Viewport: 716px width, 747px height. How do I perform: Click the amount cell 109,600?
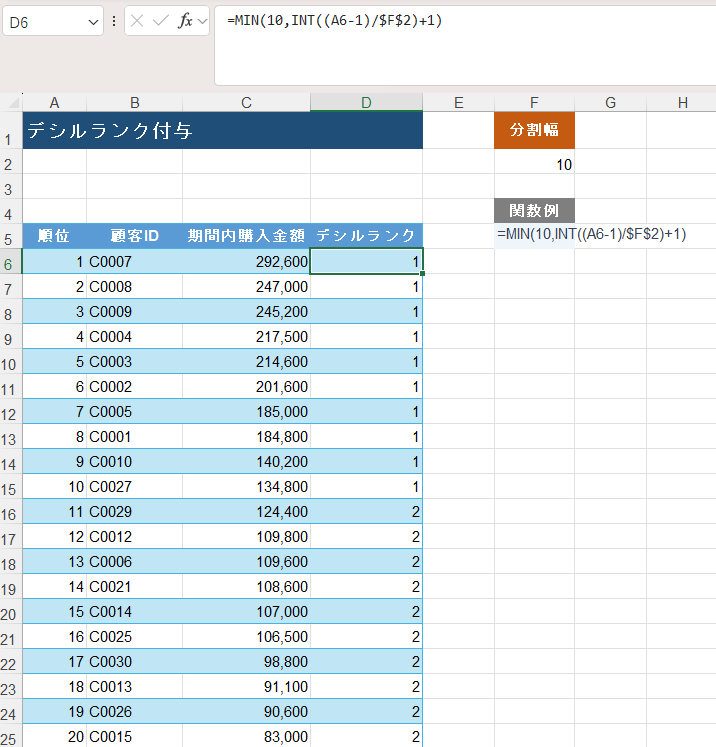pyautogui.click(x=246, y=561)
